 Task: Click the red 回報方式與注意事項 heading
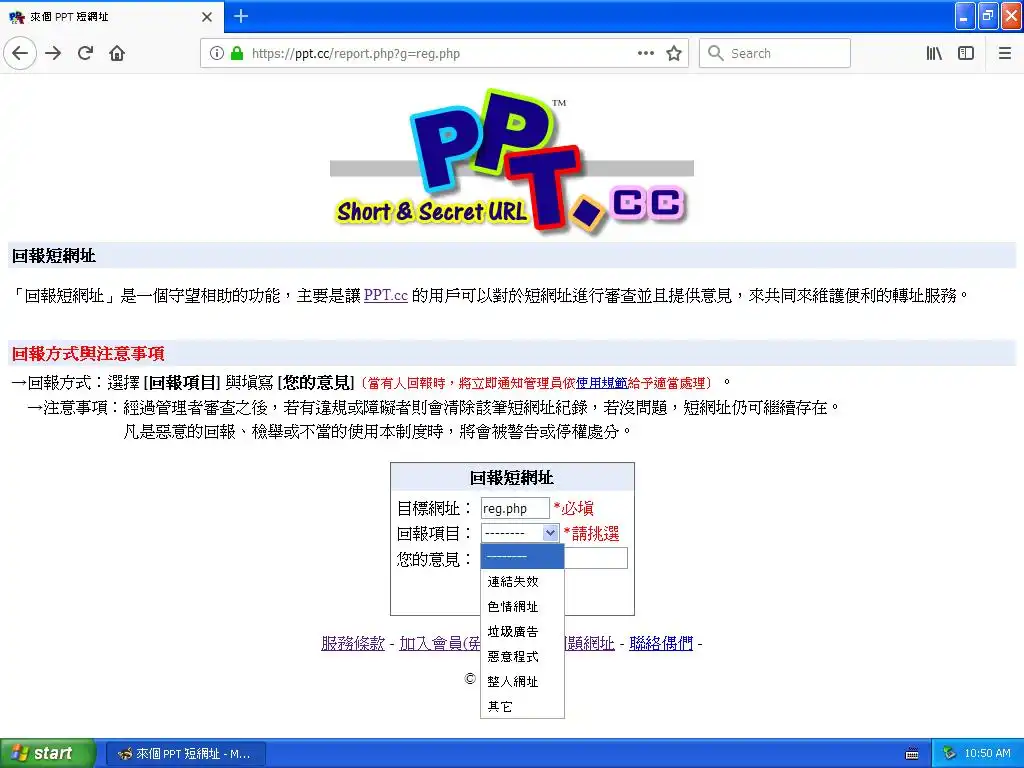pos(88,353)
